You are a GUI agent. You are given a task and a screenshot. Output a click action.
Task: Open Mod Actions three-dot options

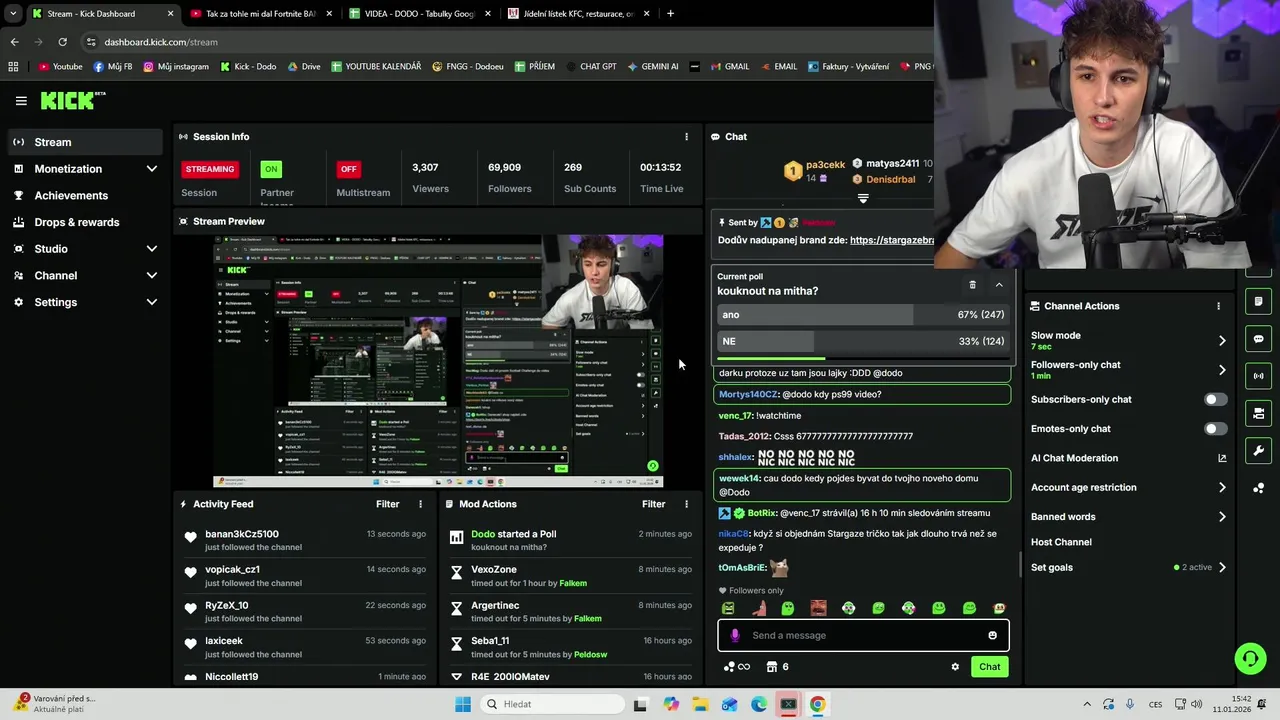coord(686,504)
